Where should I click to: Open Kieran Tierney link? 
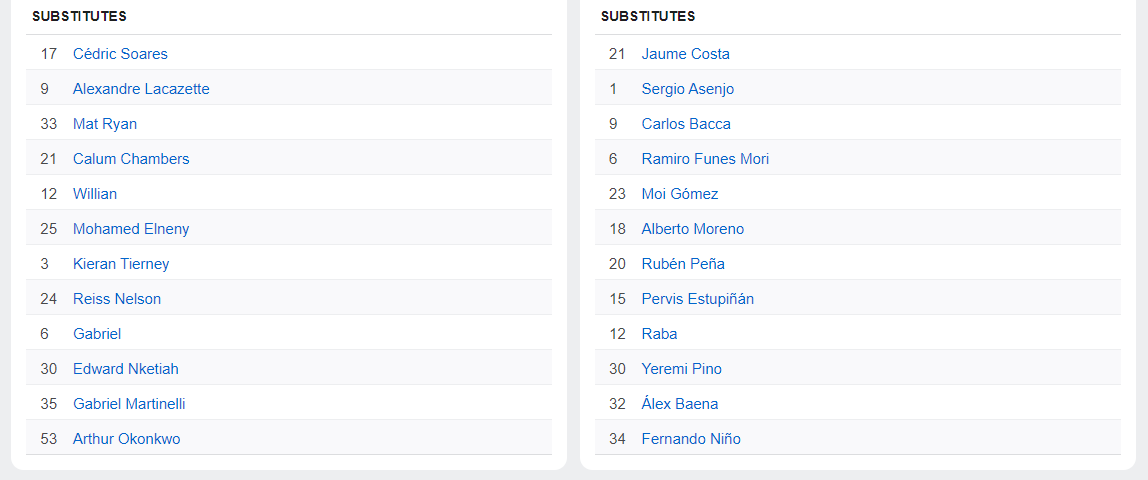click(121, 264)
